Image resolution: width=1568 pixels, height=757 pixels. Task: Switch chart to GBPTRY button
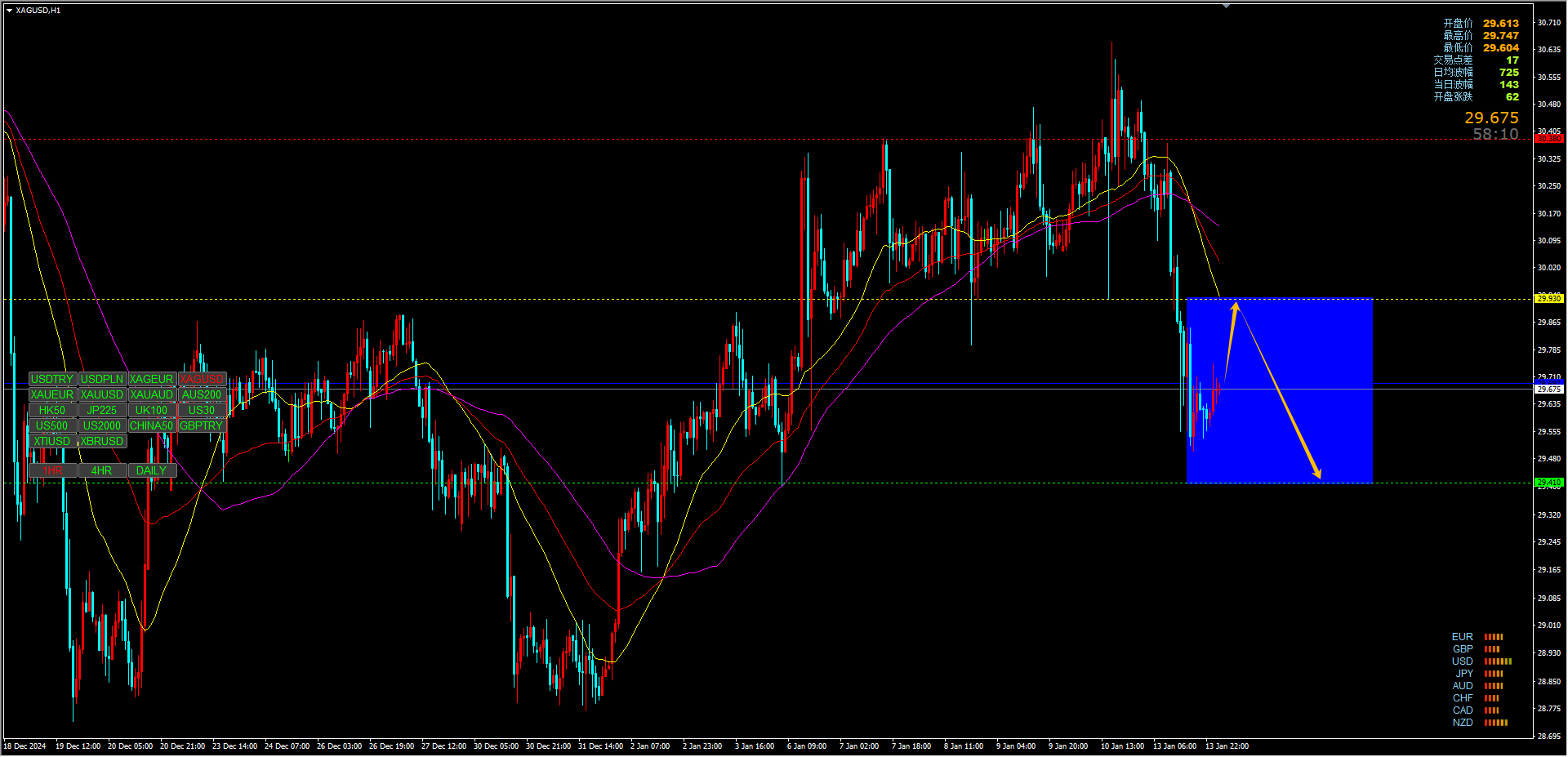click(202, 426)
